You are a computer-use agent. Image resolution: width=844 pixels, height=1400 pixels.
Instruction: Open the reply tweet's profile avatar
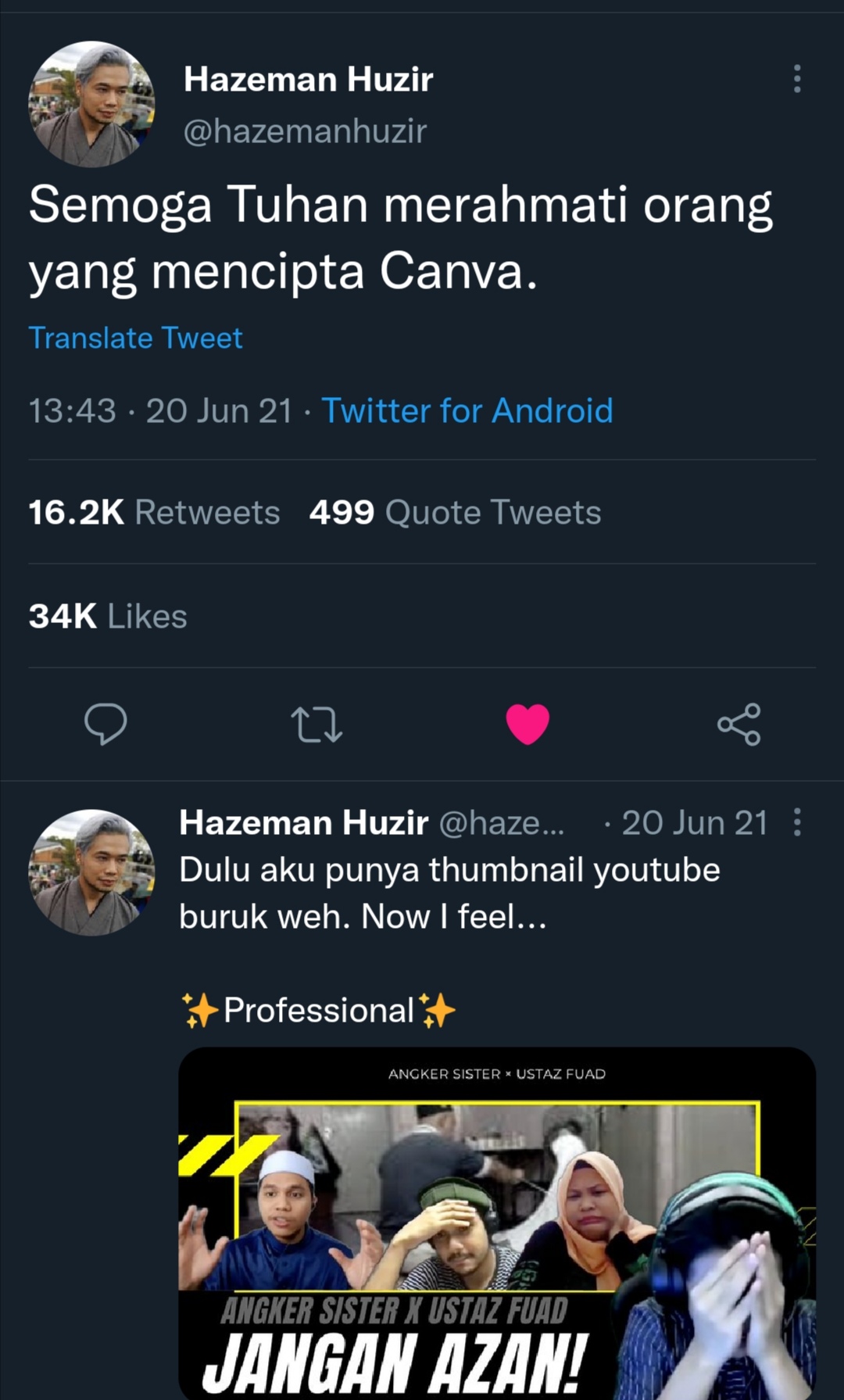pyautogui.click(x=91, y=872)
